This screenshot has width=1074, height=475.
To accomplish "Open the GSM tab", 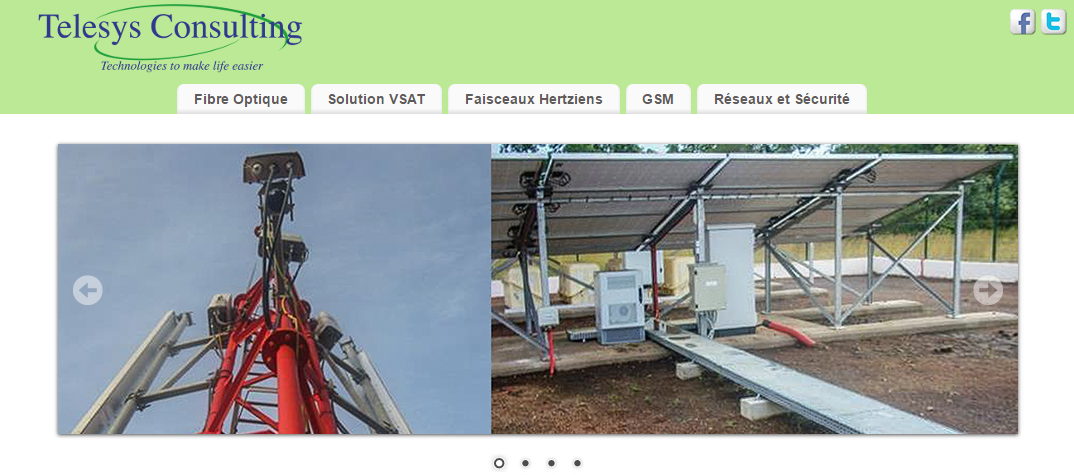I will tap(658, 99).
